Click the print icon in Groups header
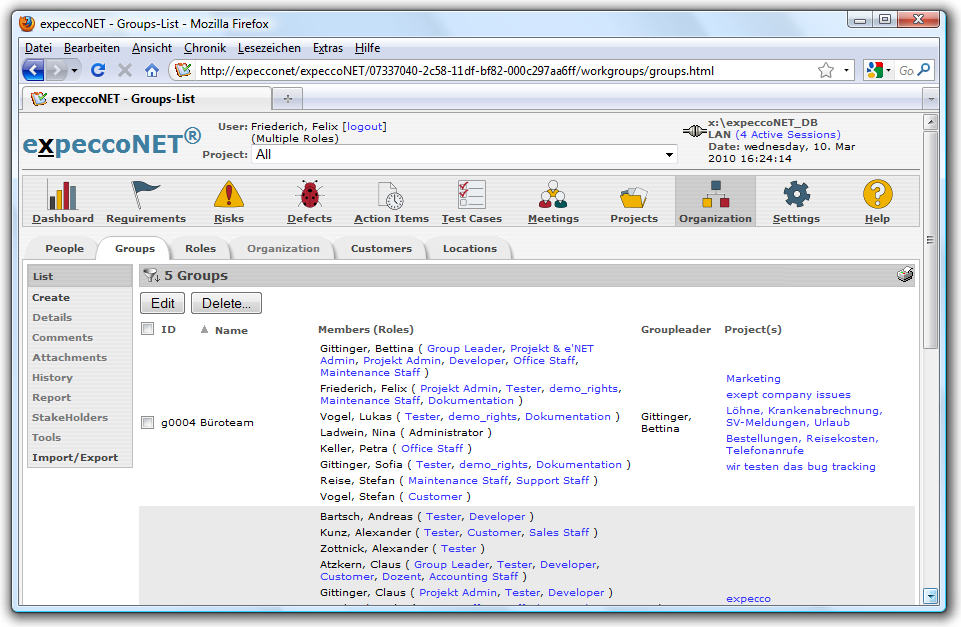The image size is (961, 627). [905, 275]
